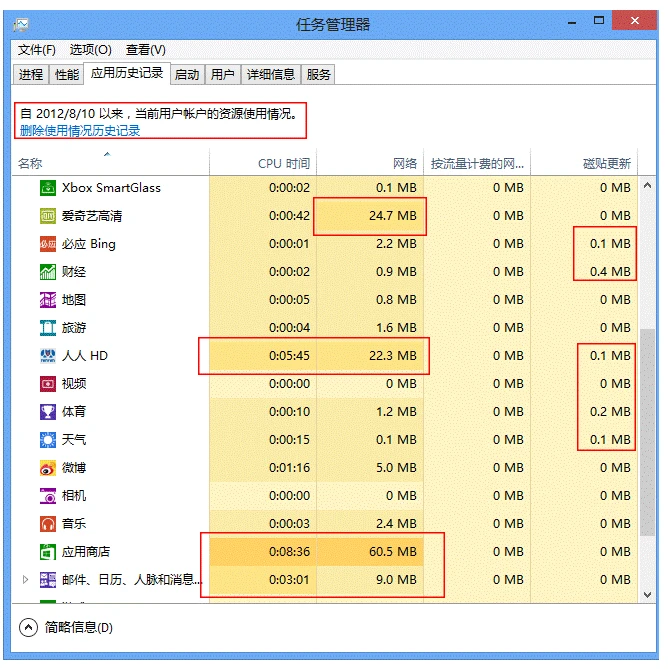Sort by 按流量计费的网络 column
The height and width of the screenshot is (669, 668).
pos(477,163)
